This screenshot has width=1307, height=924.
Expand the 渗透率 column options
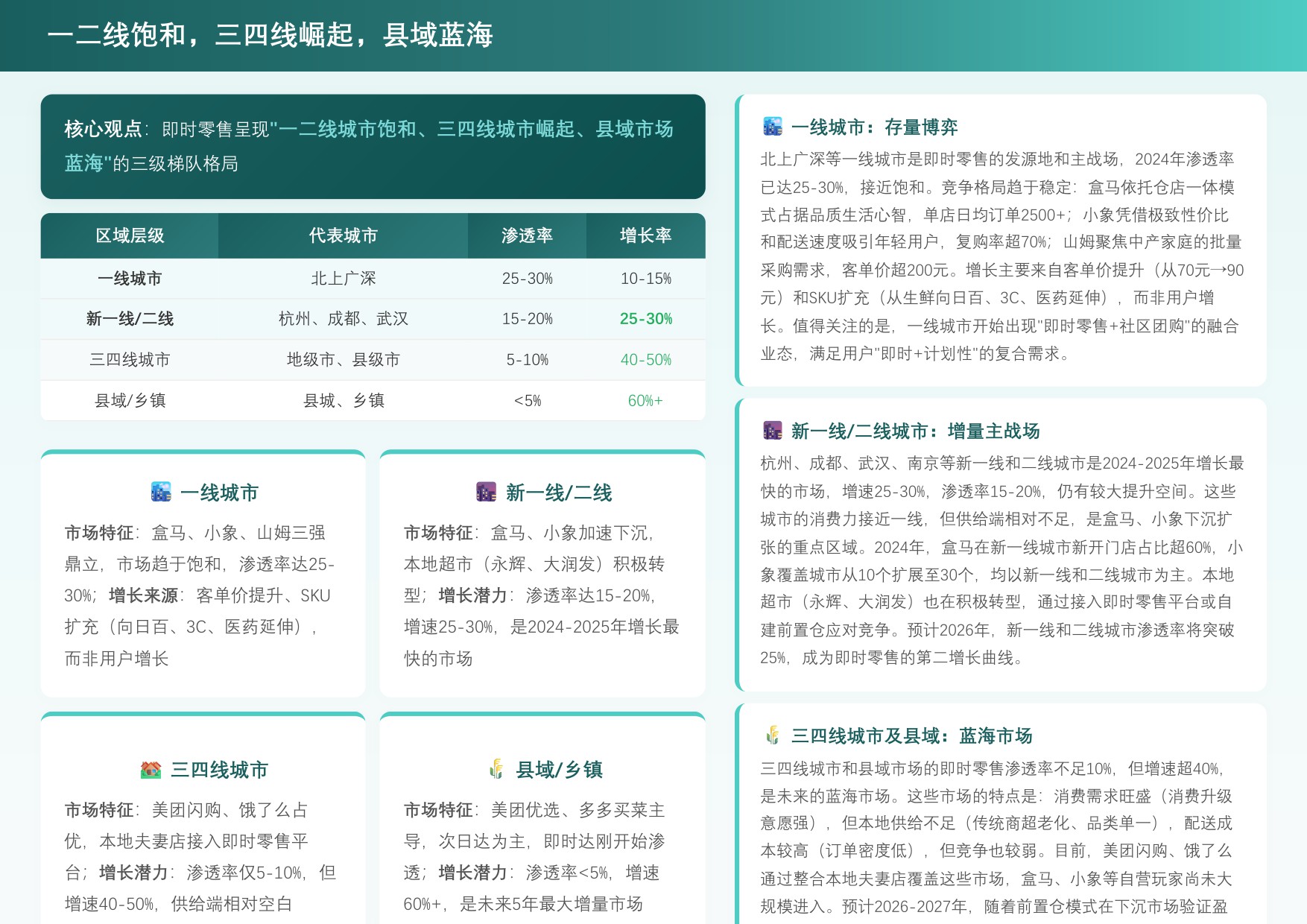pyautogui.click(x=527, y=236)
